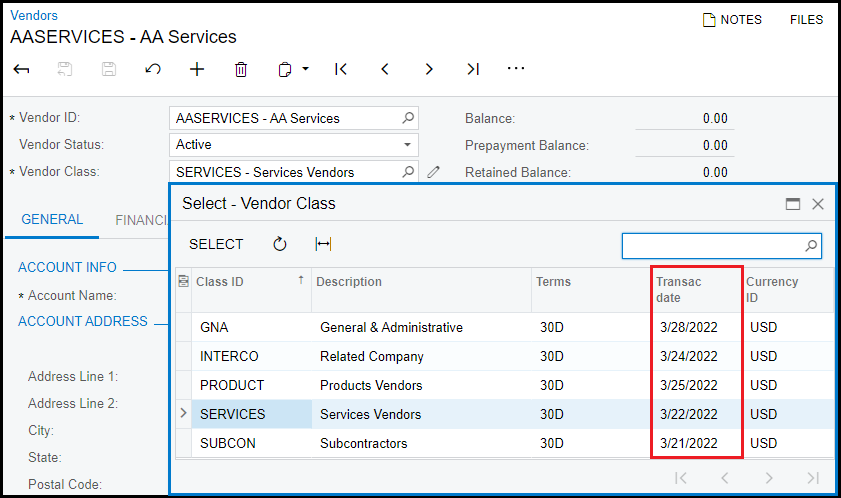Open the FILES panel
This screenshot has width=841, height=498.
(x=806, y=20)
